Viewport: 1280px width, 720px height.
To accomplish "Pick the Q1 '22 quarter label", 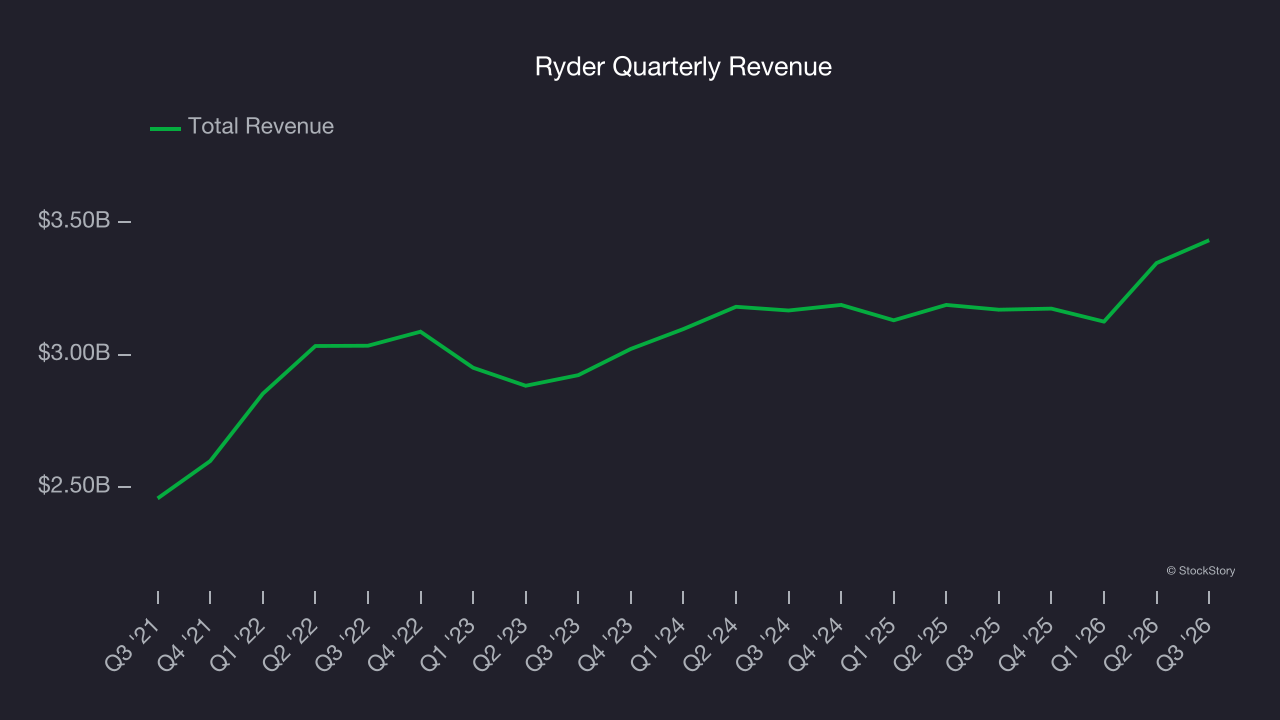I will 237,644.
